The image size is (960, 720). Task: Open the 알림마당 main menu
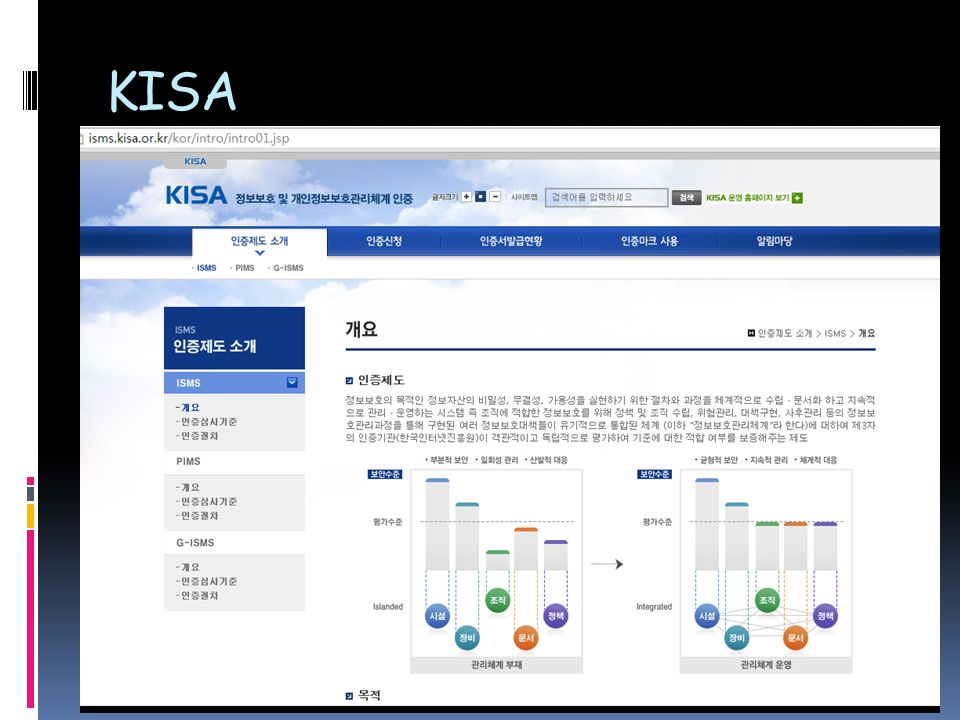coord(774,241)
